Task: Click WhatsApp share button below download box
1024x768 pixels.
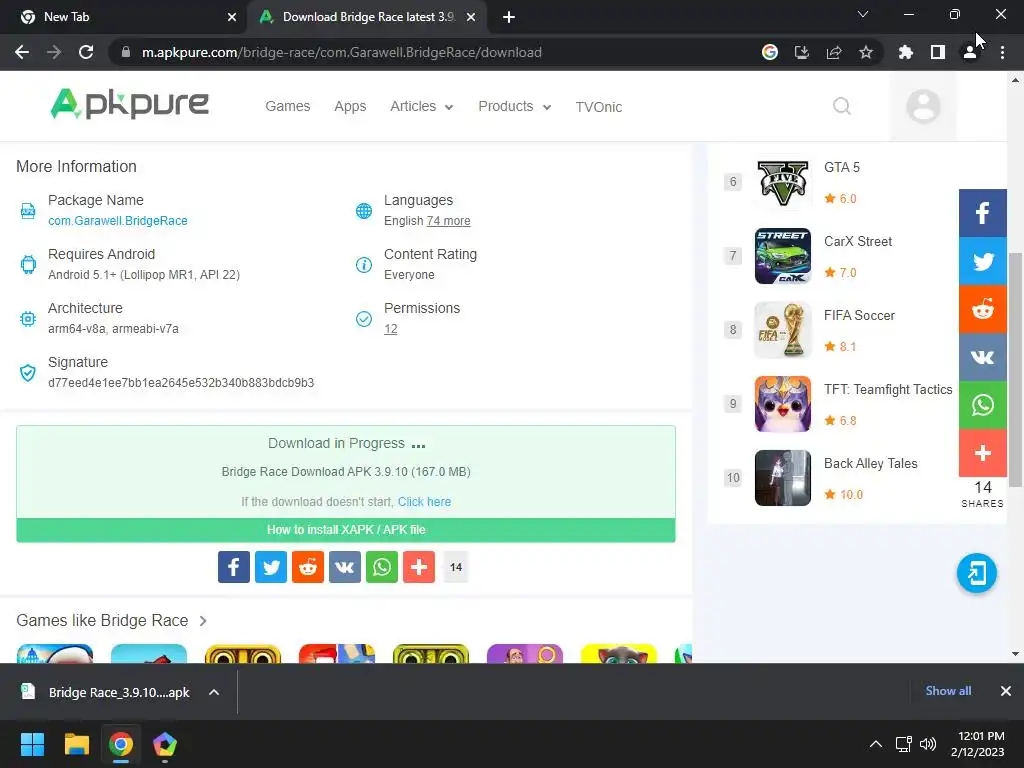Action: (382, 567)
